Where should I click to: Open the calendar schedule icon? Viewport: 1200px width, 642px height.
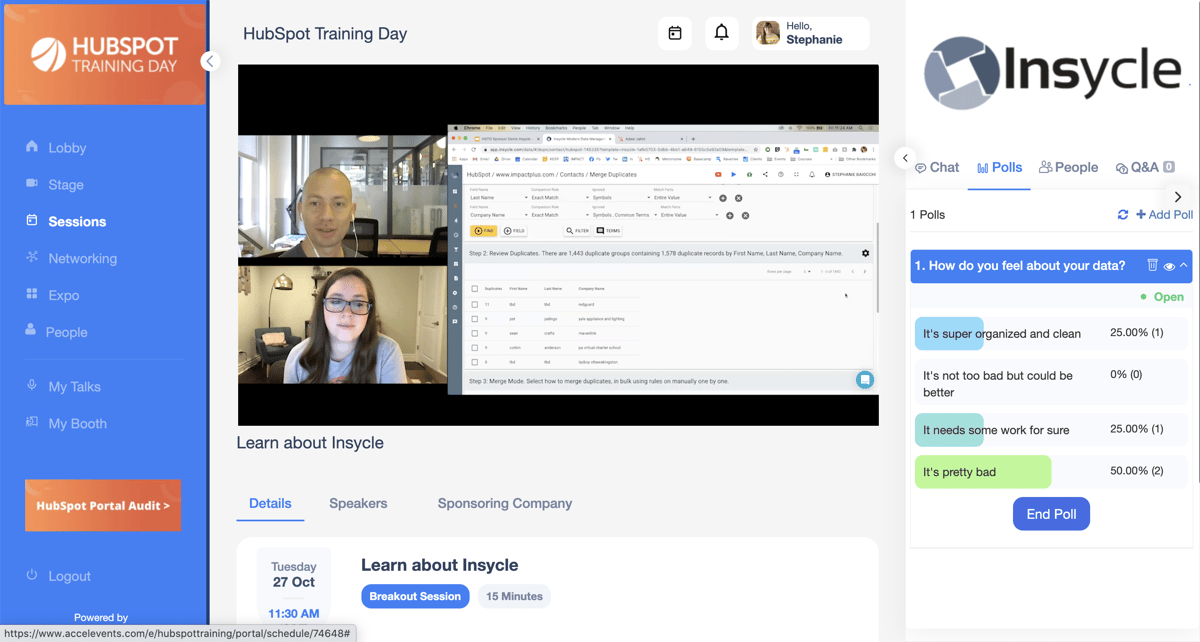[675, 33]
